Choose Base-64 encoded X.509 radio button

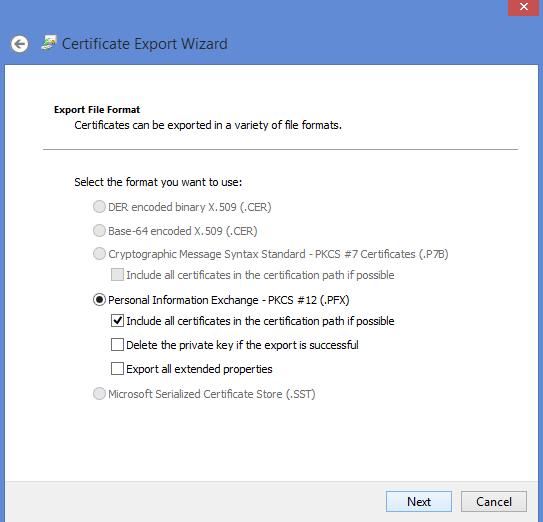pos(99,231)
